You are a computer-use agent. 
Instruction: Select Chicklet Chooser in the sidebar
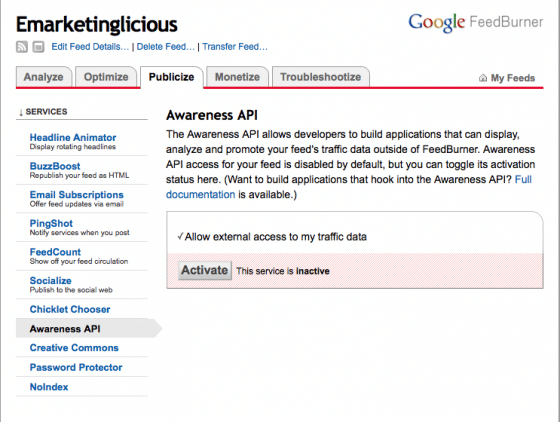point(70,309)
